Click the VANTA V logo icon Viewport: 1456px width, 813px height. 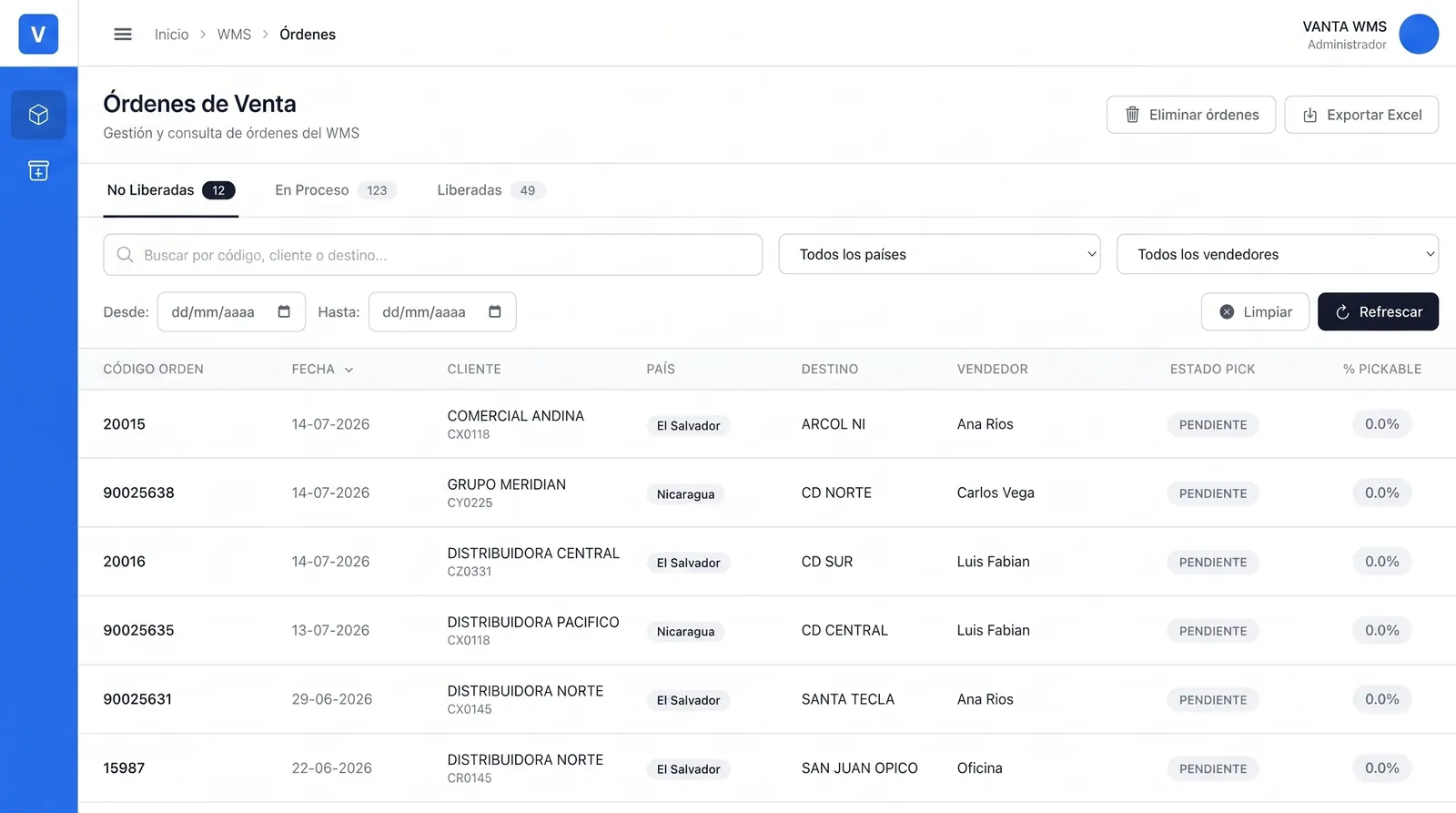coord(38,34)
